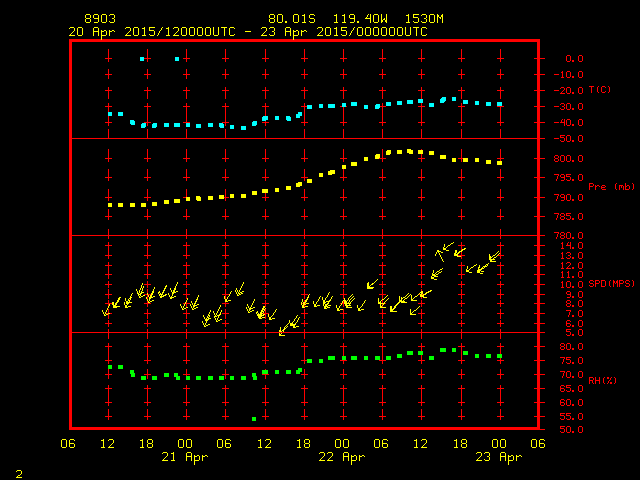
Task: Click the 13.0 wind speed tick value
Action: [x=571, y=256]
